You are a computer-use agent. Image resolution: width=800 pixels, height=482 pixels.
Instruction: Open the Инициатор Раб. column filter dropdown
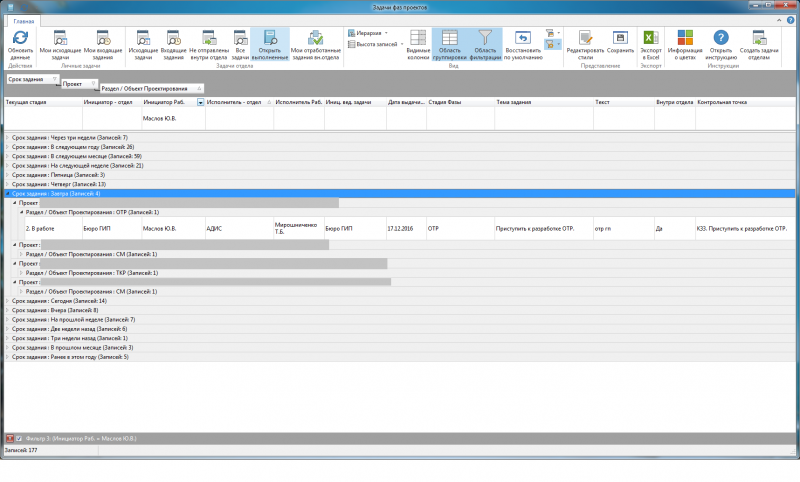point(200,102)
